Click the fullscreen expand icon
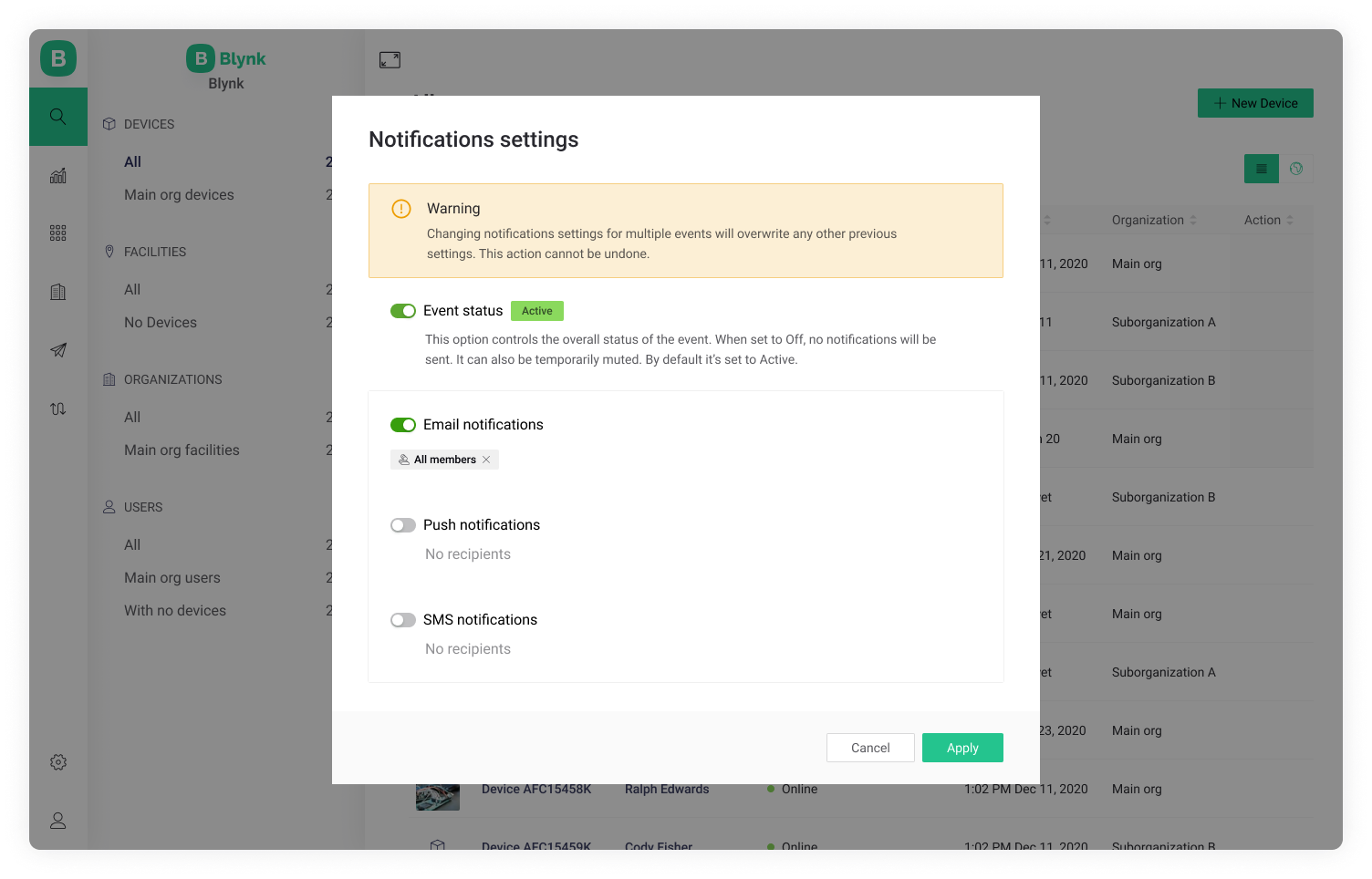1372x879 pixels. click(390, 60)
